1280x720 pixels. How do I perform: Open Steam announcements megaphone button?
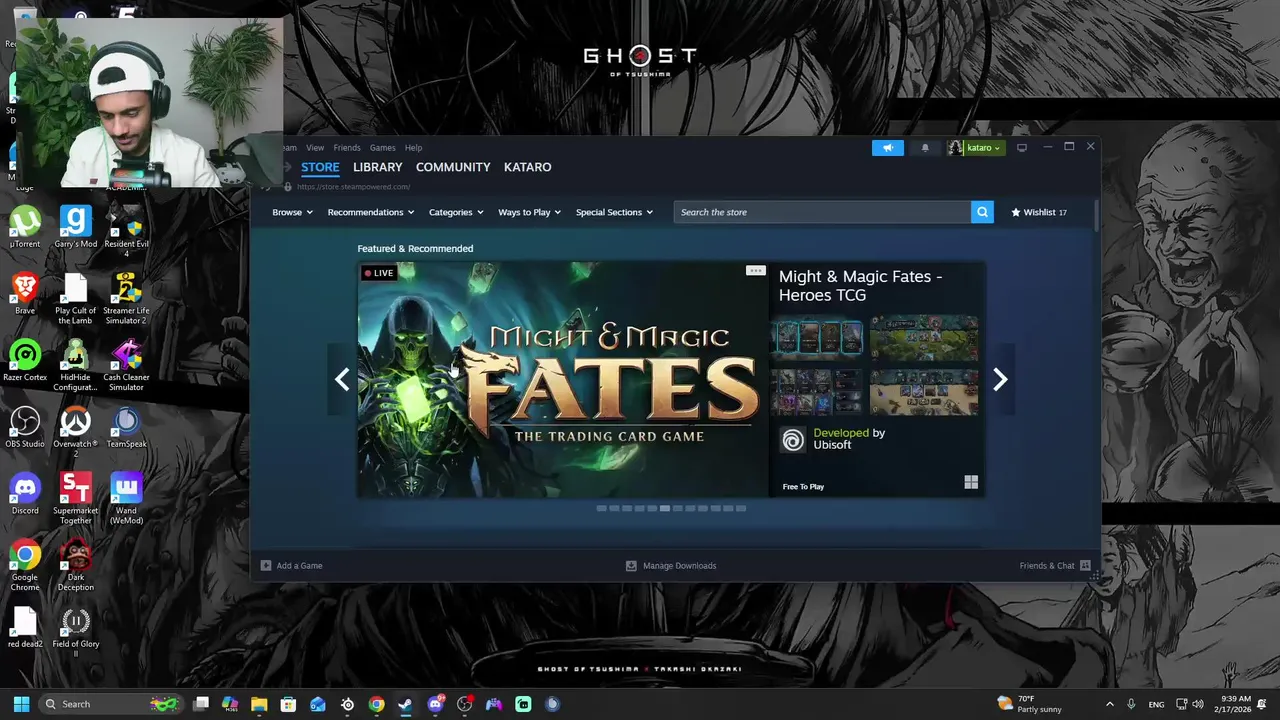(887, 148)
